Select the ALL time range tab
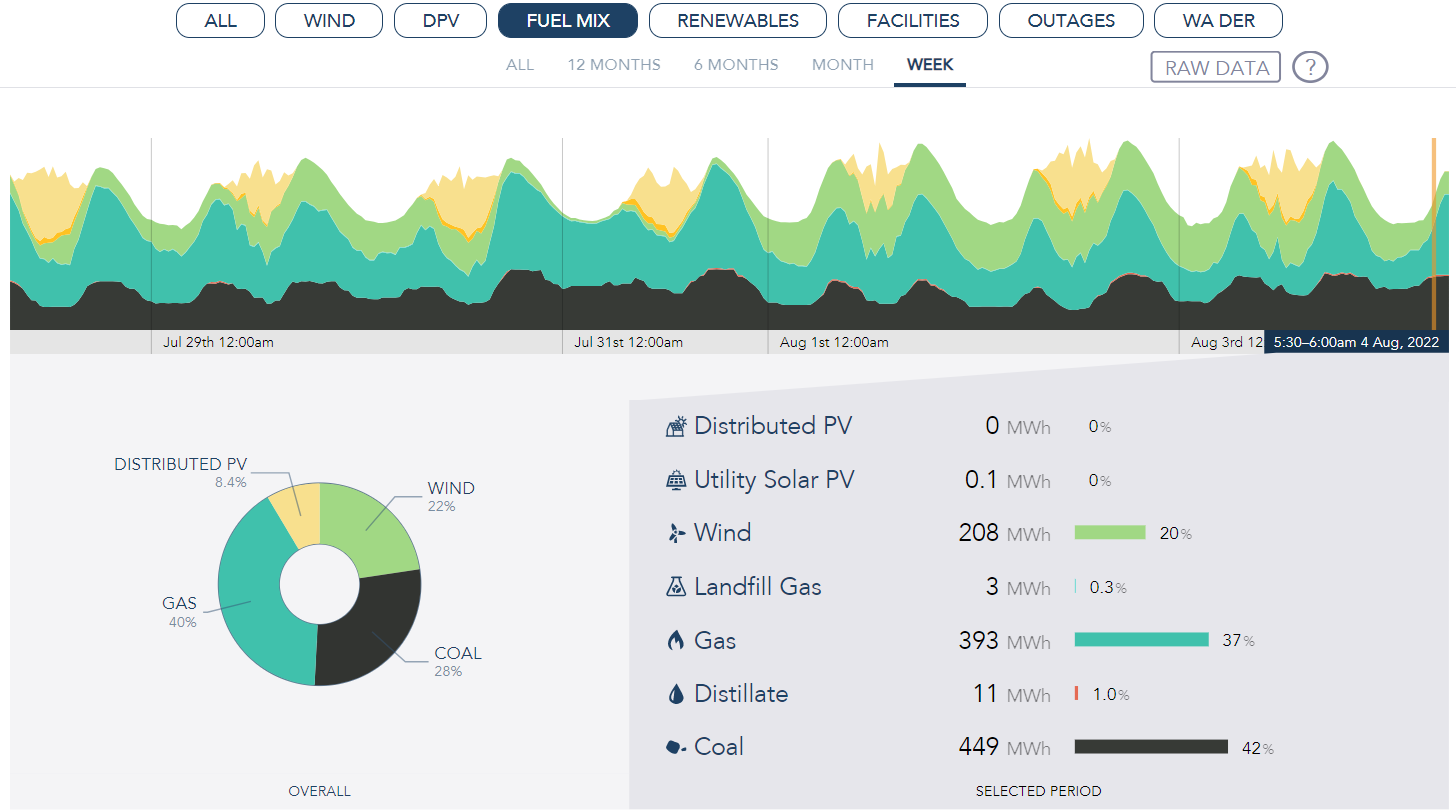 (520, 64)
